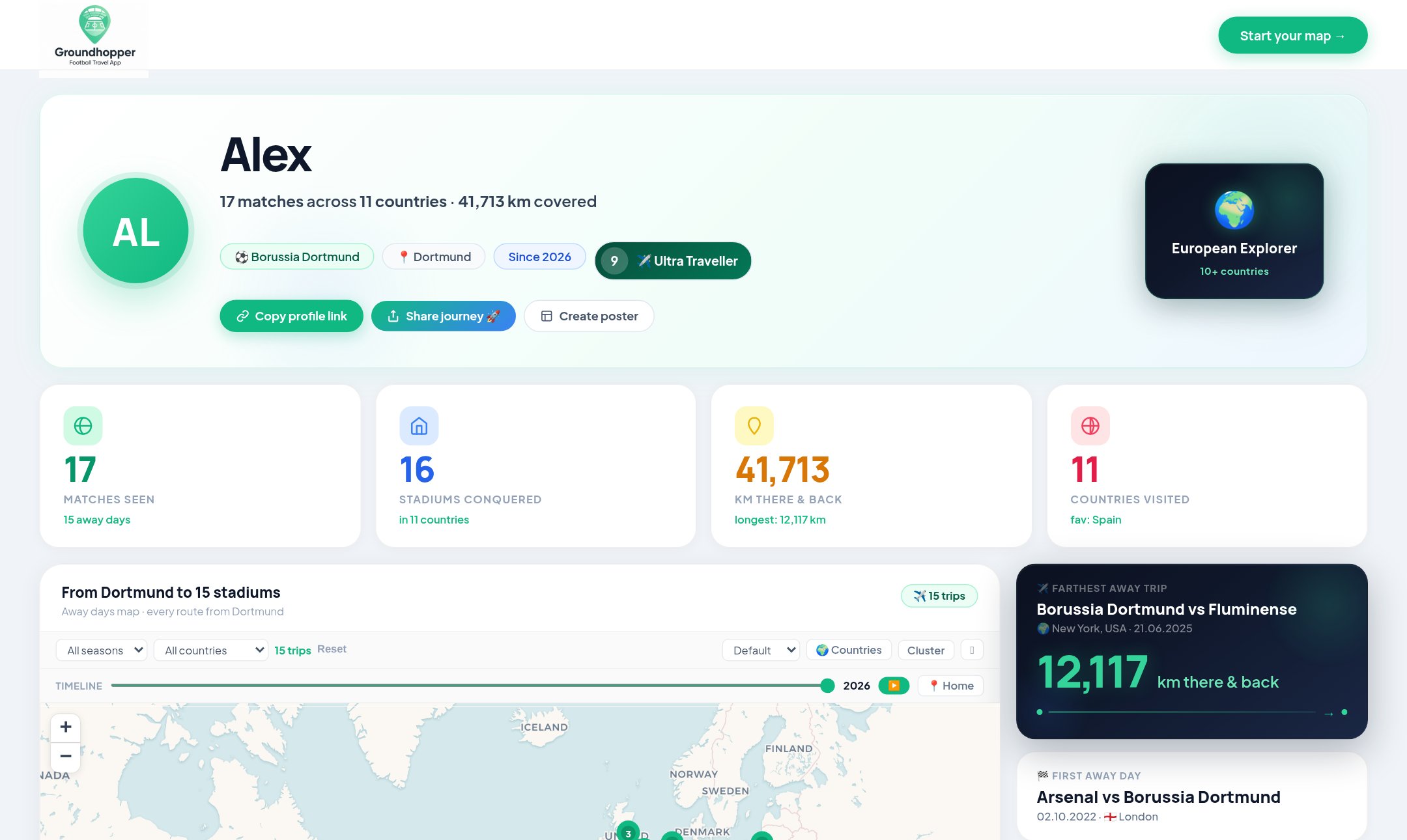This screenshot has width=1407, height=840.
Task: Open the Default style dropdown
Action: click(x=761, y=650)
